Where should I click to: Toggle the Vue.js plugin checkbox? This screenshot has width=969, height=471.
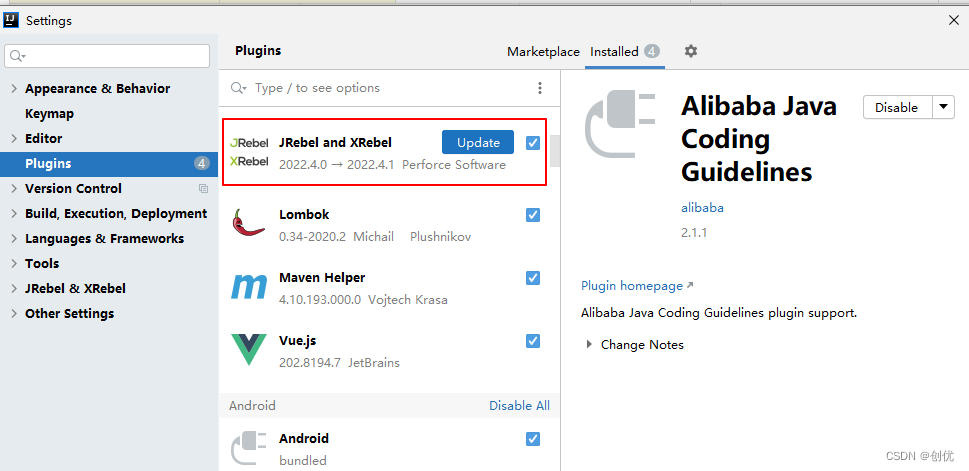tap(533, 341)
